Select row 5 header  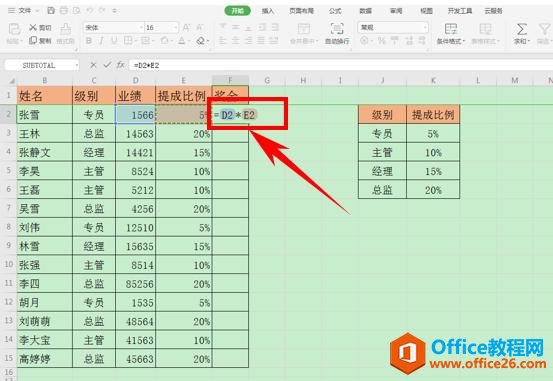click(9, 171)
